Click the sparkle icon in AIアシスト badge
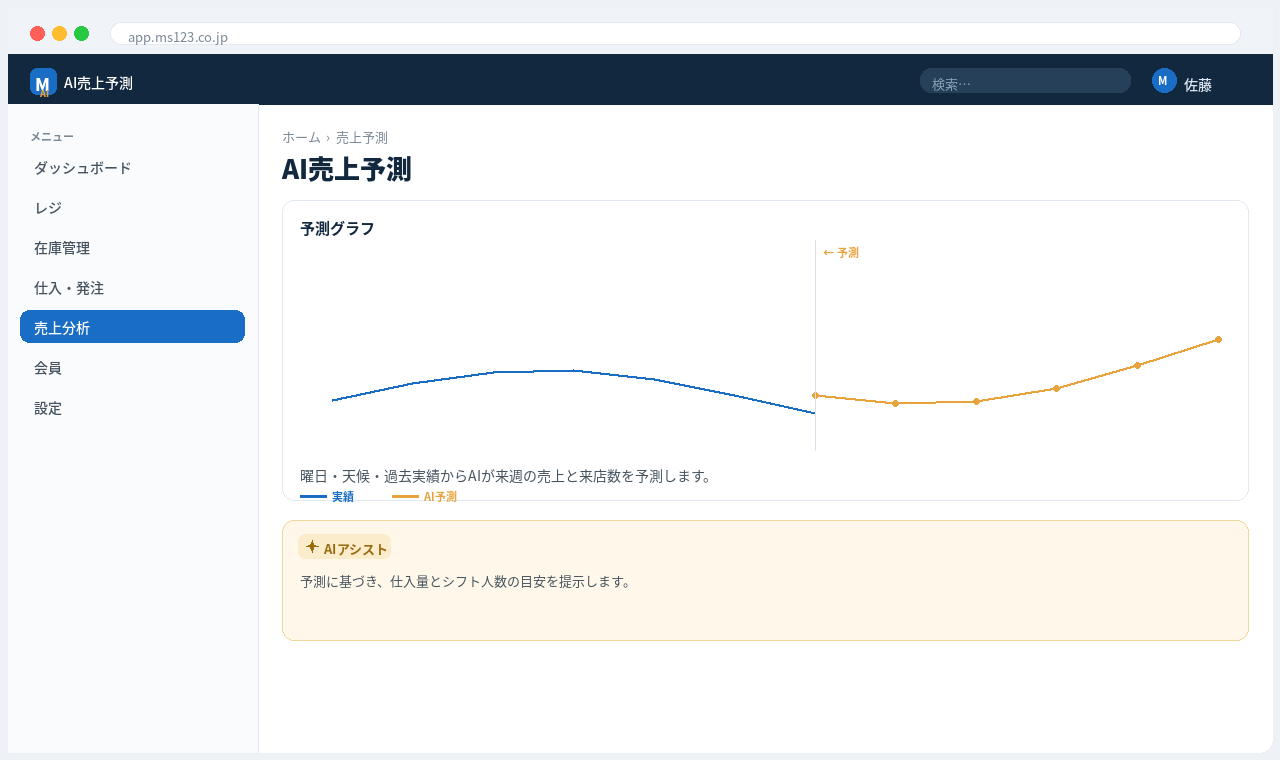Screen dimensions: 1280x760 [x=312, y=547]
